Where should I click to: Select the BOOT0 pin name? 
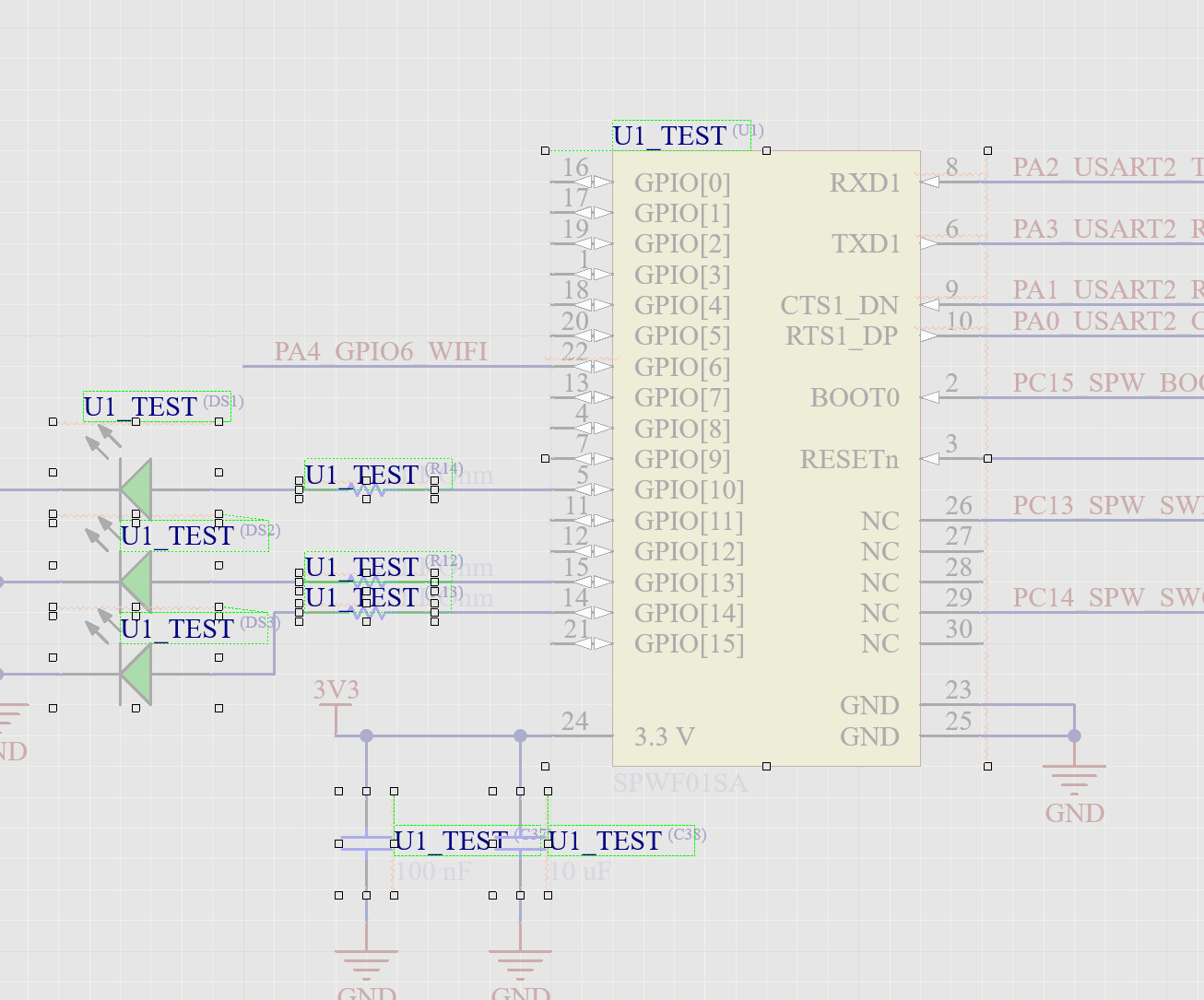tap(855, 398)
